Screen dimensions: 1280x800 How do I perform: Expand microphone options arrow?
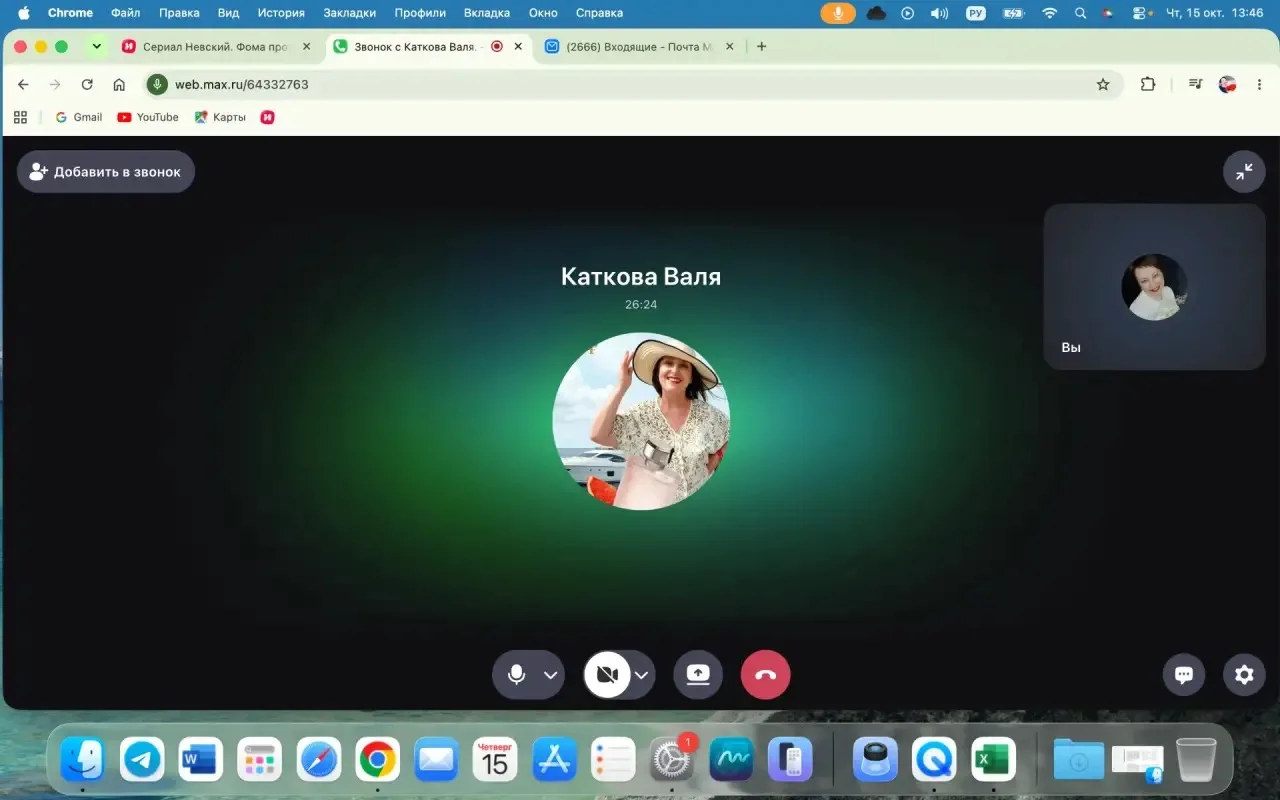pos(551,675)
